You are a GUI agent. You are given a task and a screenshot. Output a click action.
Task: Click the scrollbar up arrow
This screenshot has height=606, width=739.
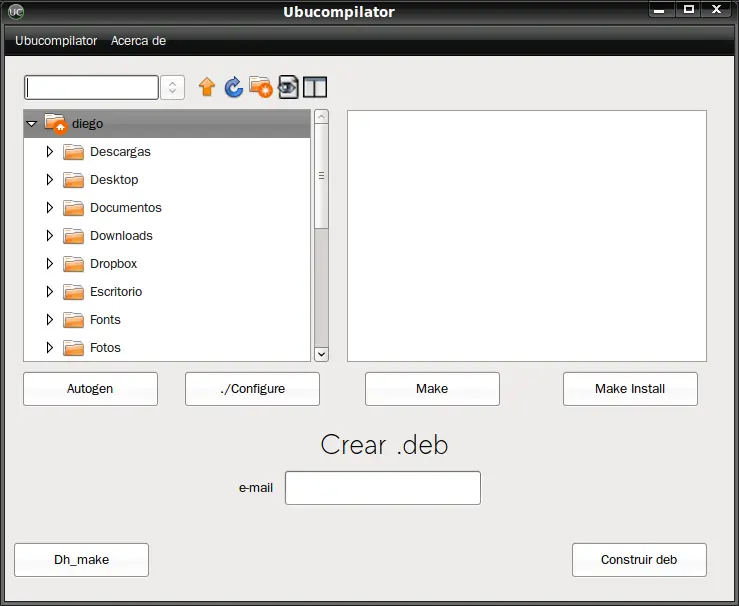click(321, 116)
